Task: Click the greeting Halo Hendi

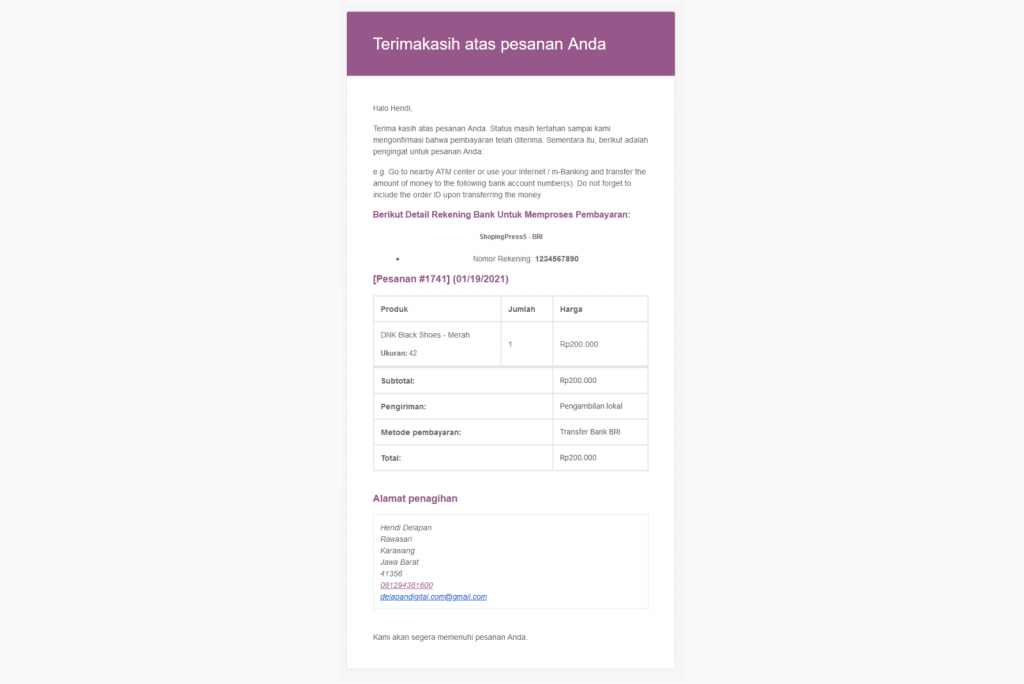Action: coord(392,108)
